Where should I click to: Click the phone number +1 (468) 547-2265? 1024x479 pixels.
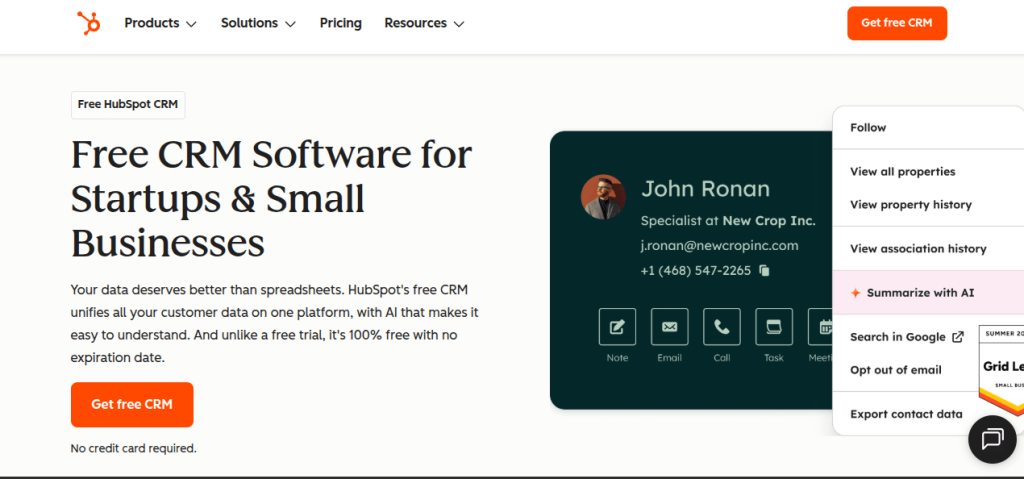(x=696, y=271)
